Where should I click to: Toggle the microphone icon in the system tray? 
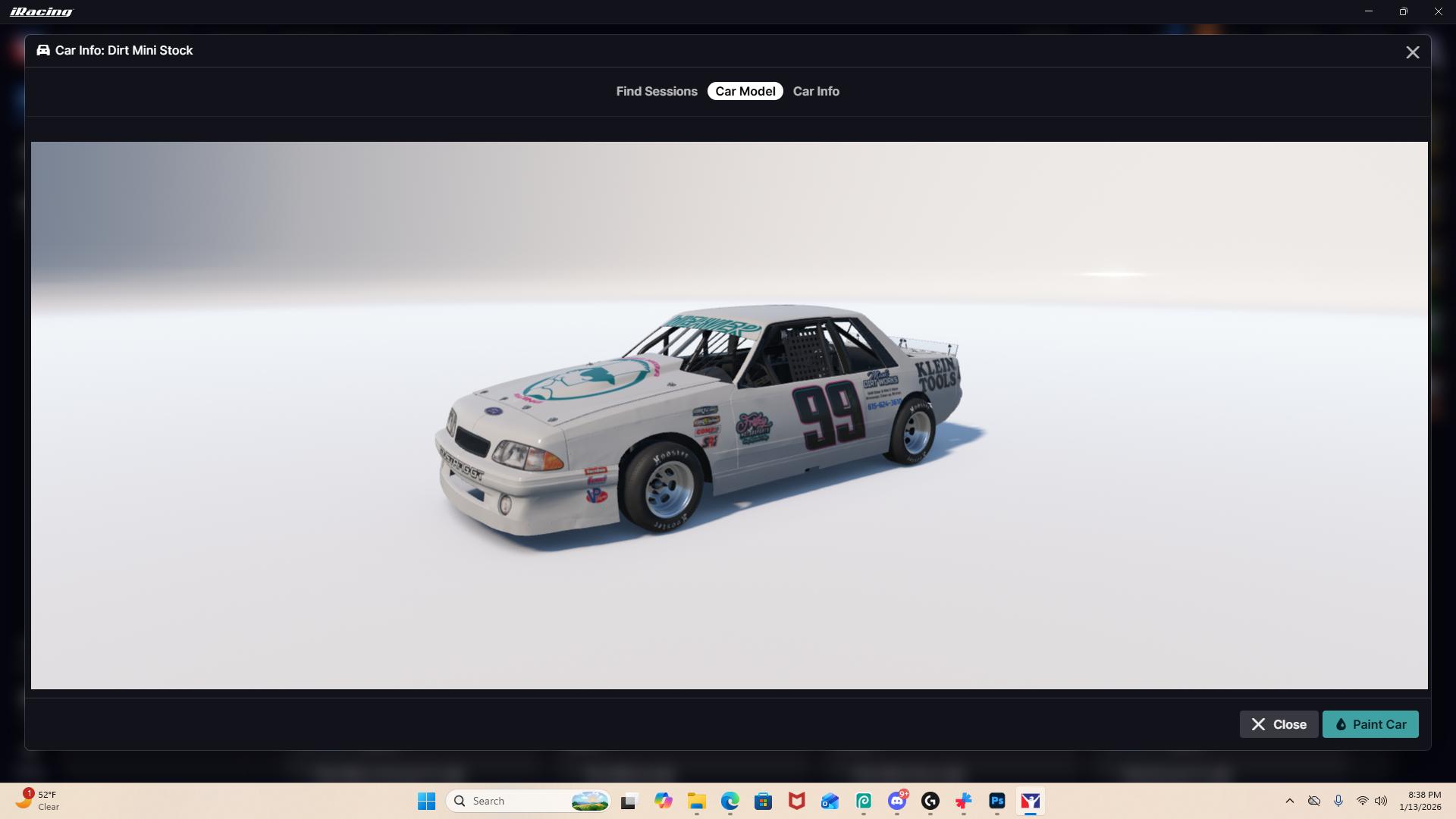click(1339, 801)
